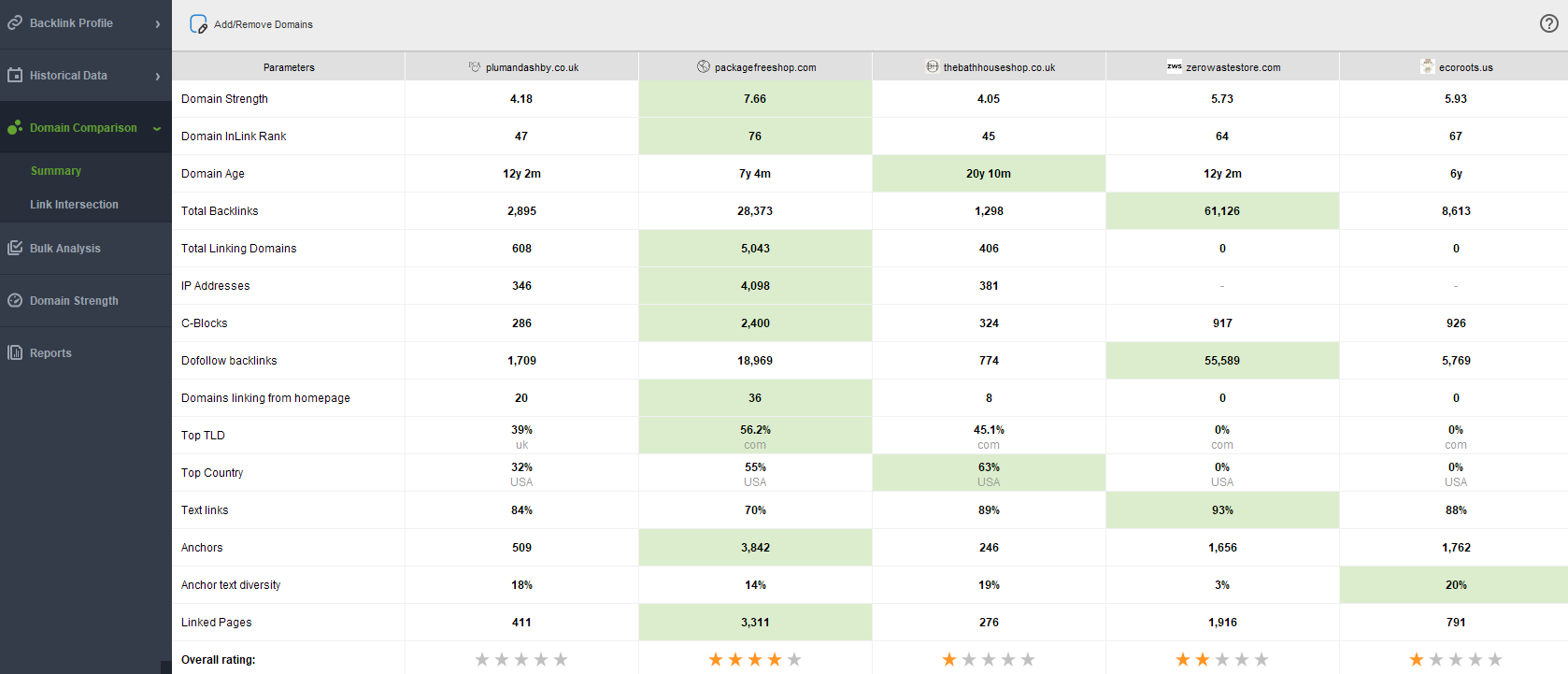Click the Text links row label
Screen dimensions: 1568x674
click(205, 510)
